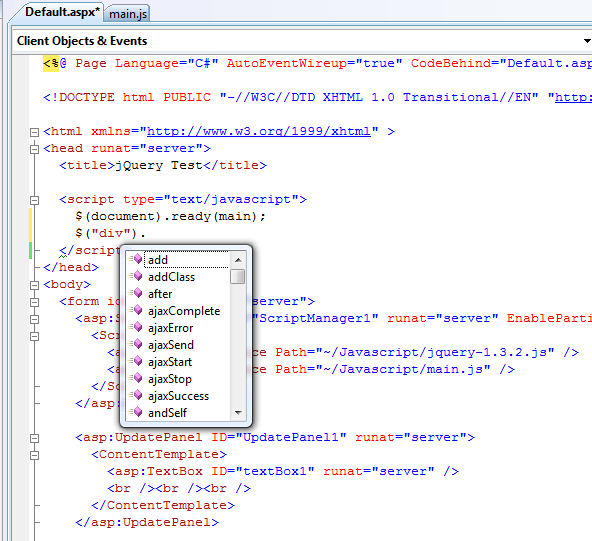Viewport: 592px width, 541px height.
Task: Click the method icon beside 'add'
Action: (136, 259)
